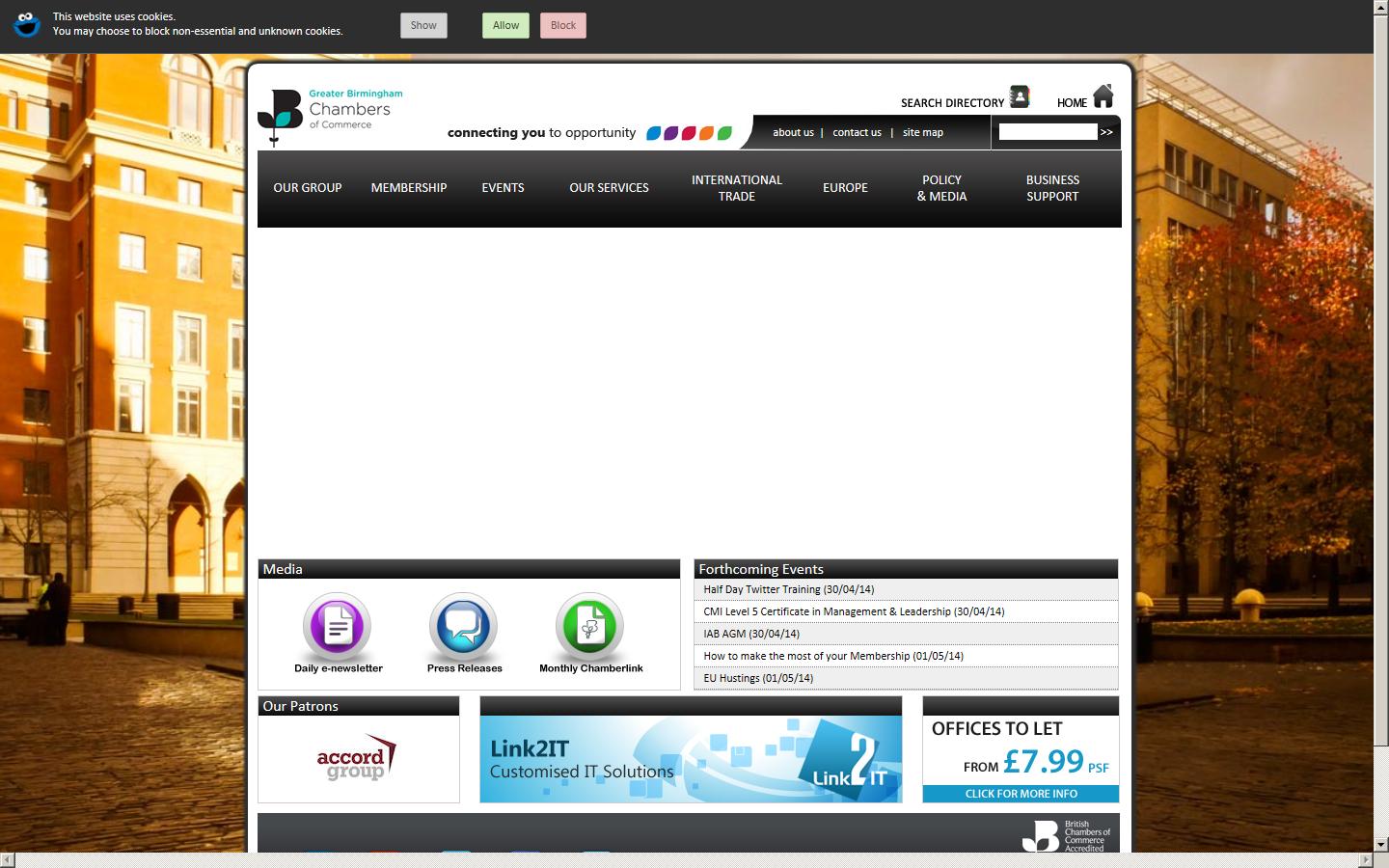Open the Events navigation dropdown
This screenshot has height=868, width=1389.
click(503, 188)
